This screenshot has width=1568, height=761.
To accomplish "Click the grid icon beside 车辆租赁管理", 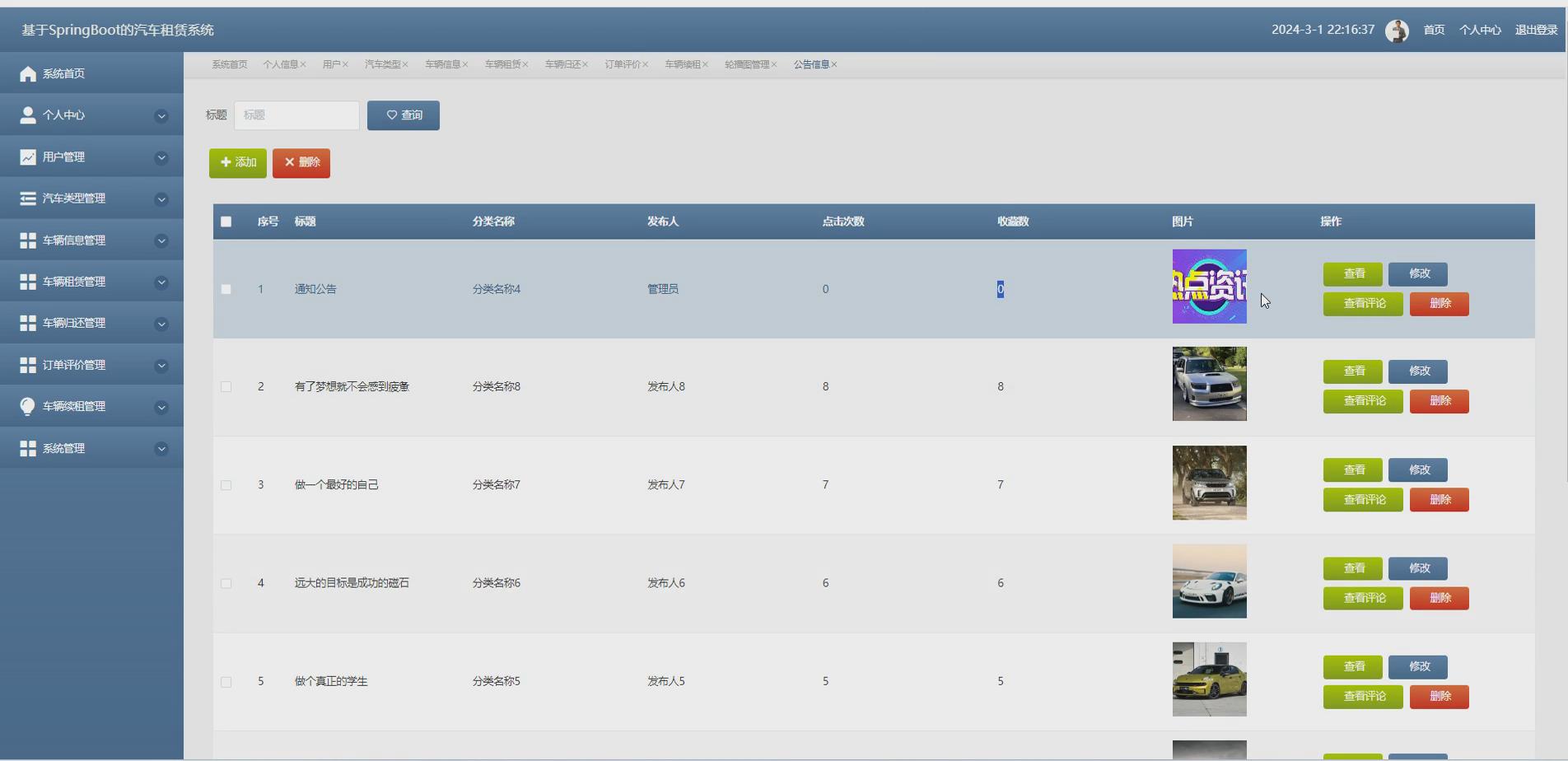I will [x=28, y=282].
